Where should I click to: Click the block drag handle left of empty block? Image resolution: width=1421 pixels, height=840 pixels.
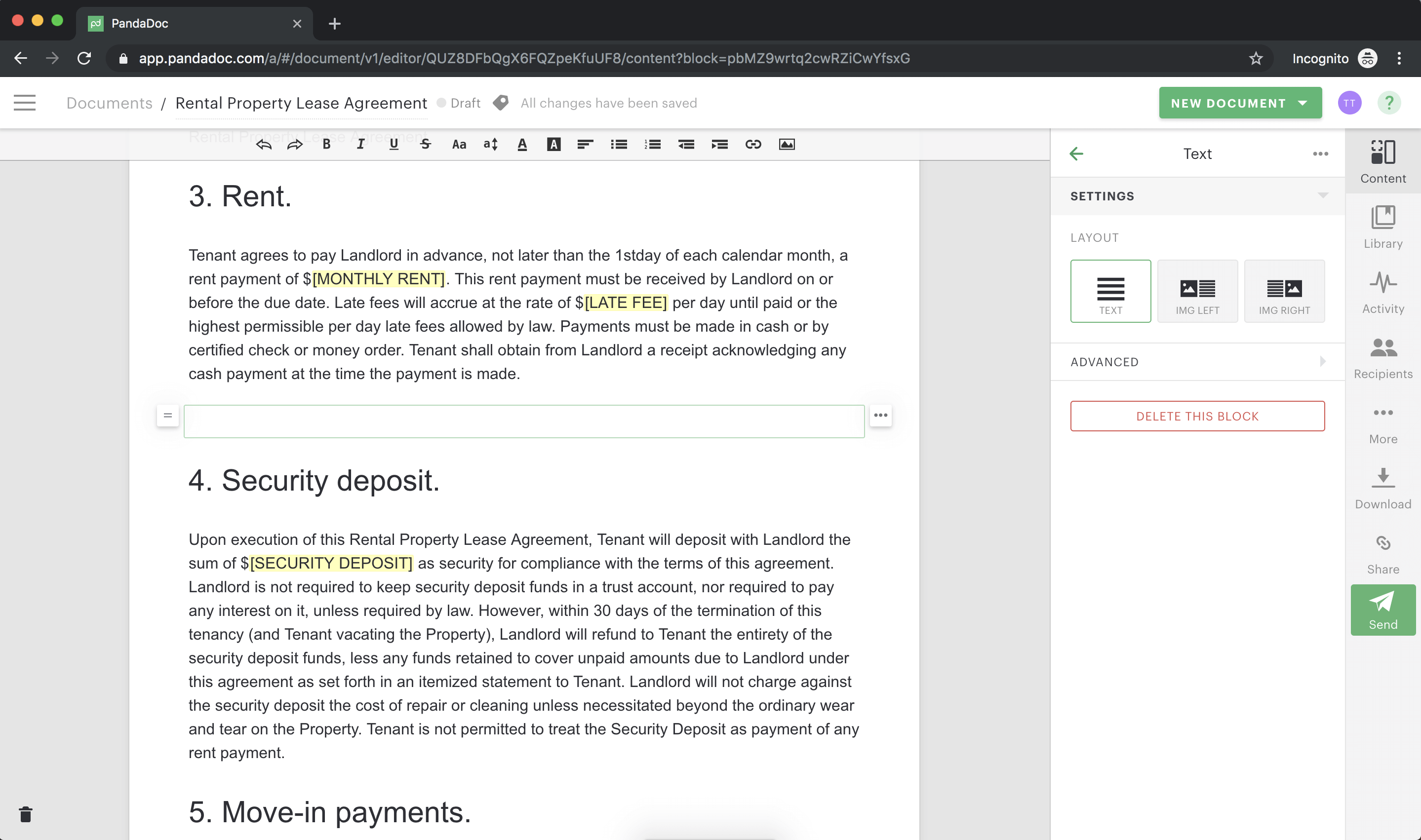tap(167, 416)
